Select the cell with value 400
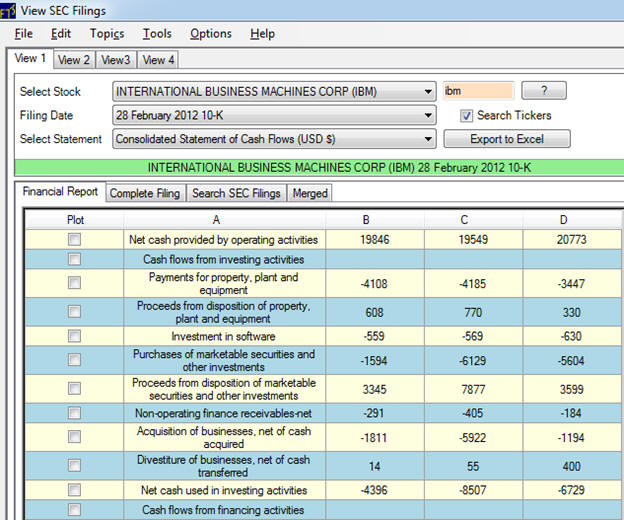The image size is (624, 520). tap(571, 466)
